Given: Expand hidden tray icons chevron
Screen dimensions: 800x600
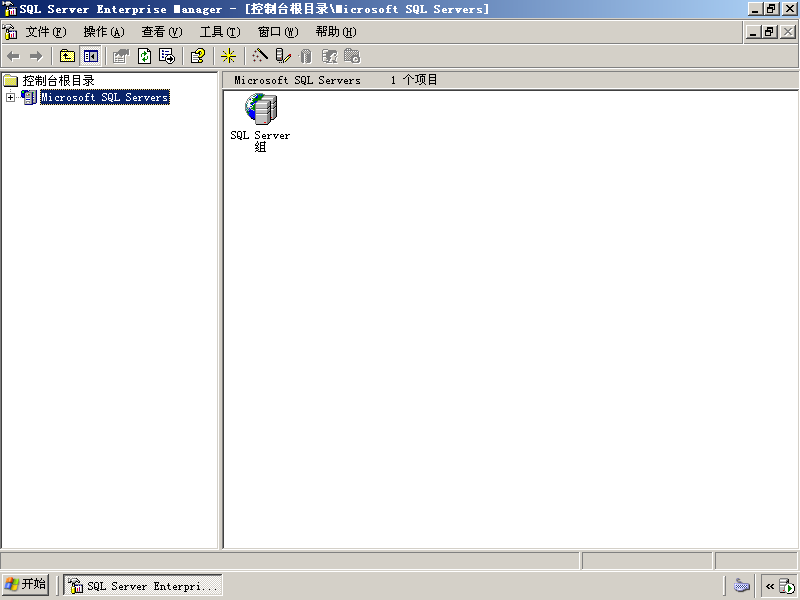Looking at the screenshot, I should pyautogui.click(x=770, y=586).
